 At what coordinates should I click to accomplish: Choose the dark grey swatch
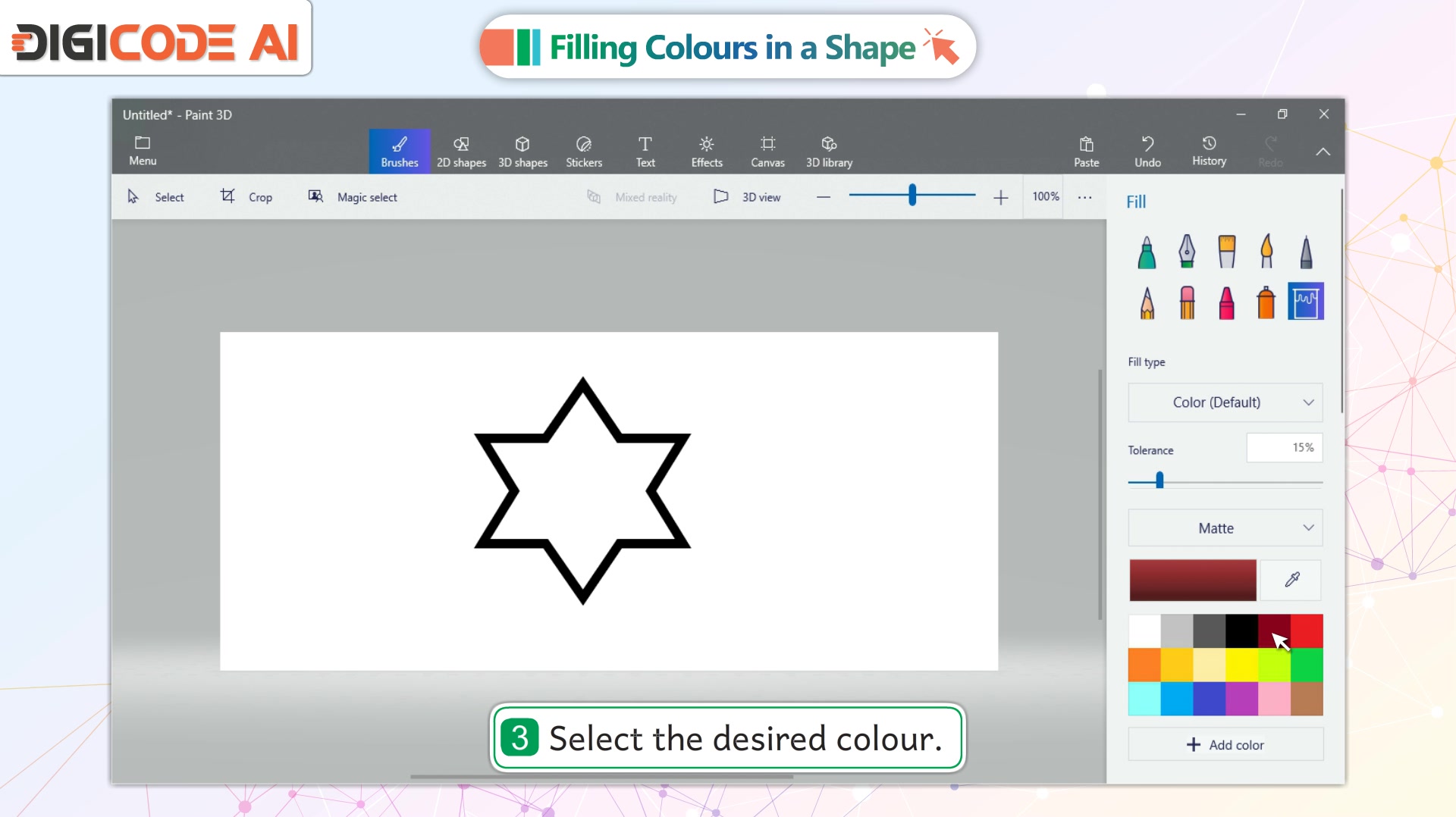click(1210, 631)
